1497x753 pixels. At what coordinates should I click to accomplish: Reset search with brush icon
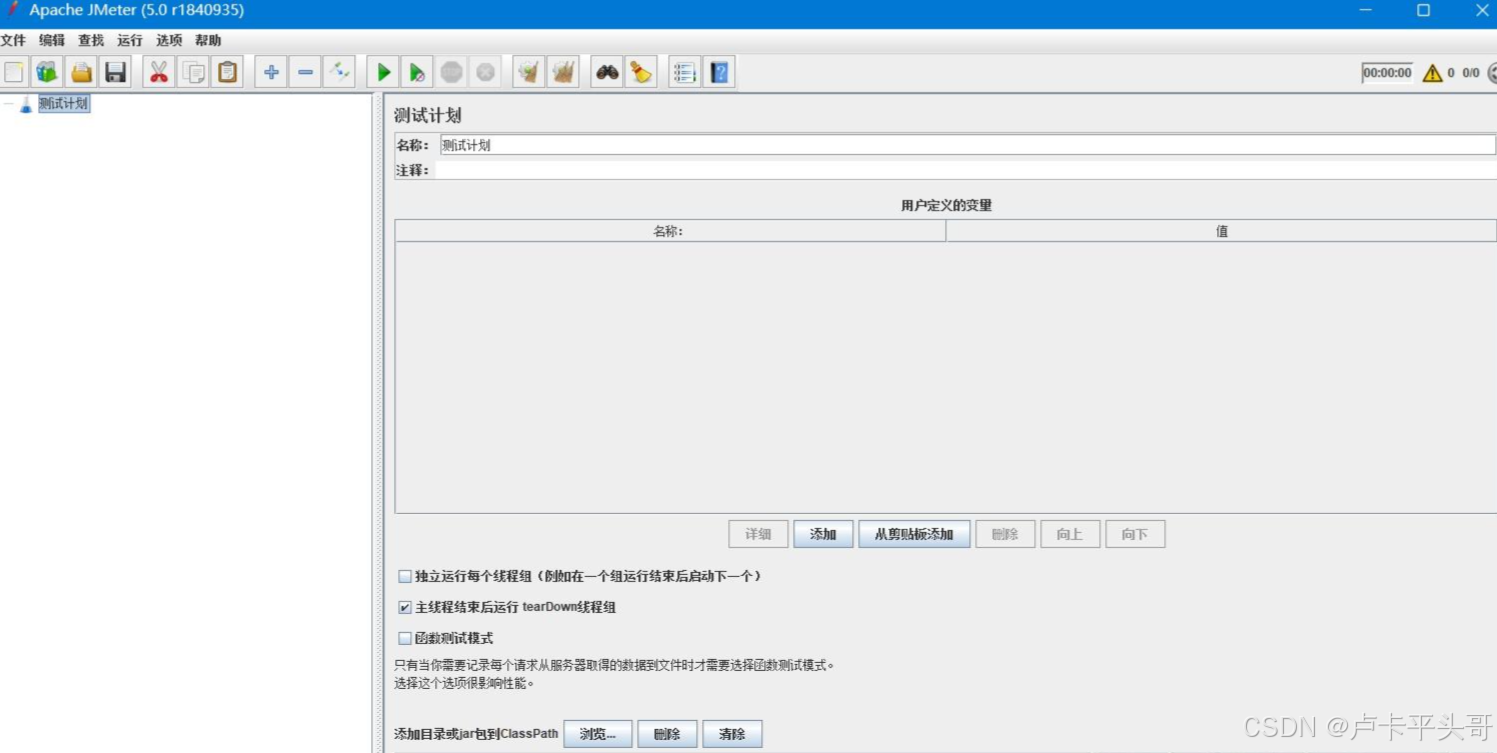coord(641,72)
